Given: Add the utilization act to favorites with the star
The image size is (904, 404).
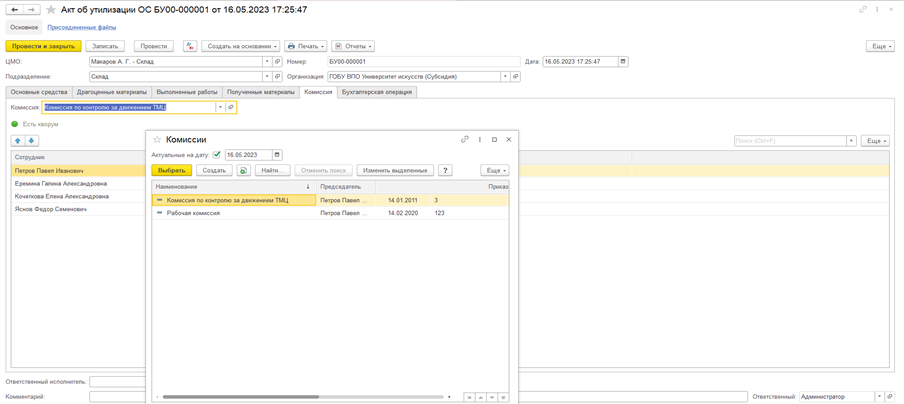Looking at the screenshot, I should coord(51,10).
